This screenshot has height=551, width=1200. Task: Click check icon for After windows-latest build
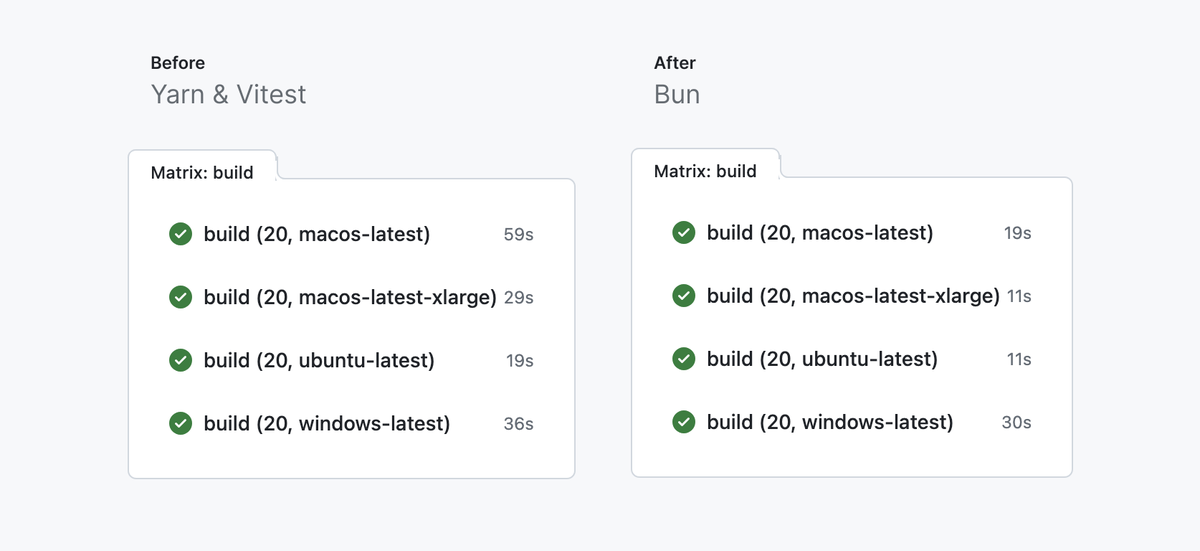tap(684, 422)
